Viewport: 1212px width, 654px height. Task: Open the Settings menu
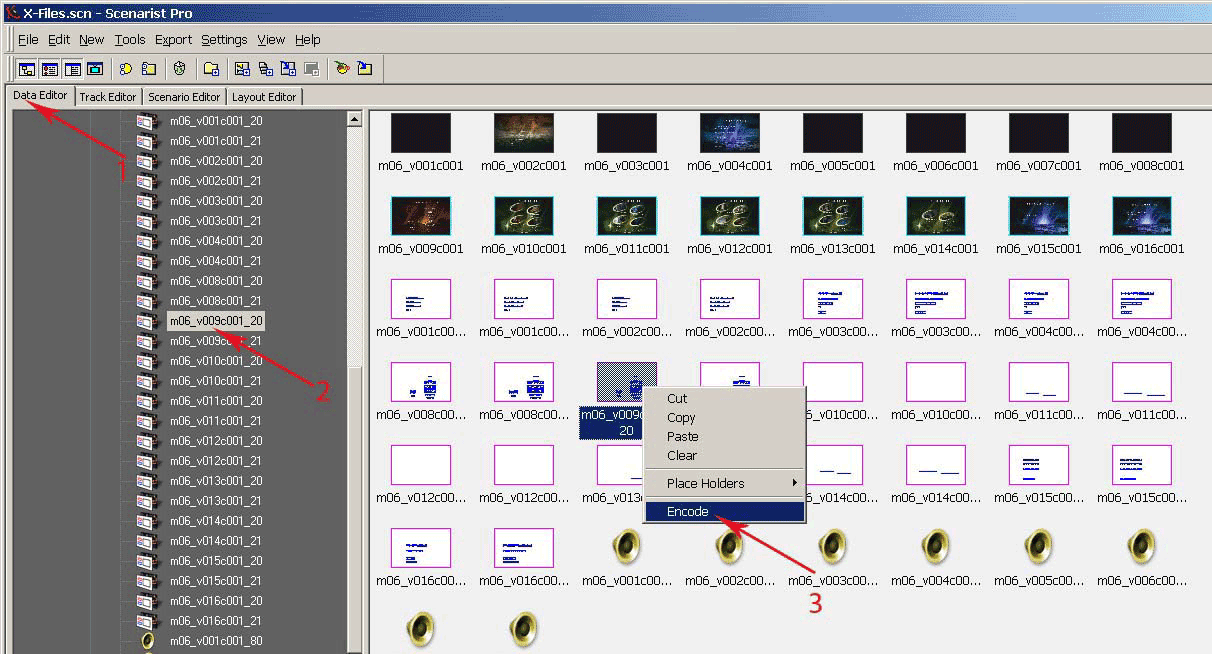pos(224,40)
